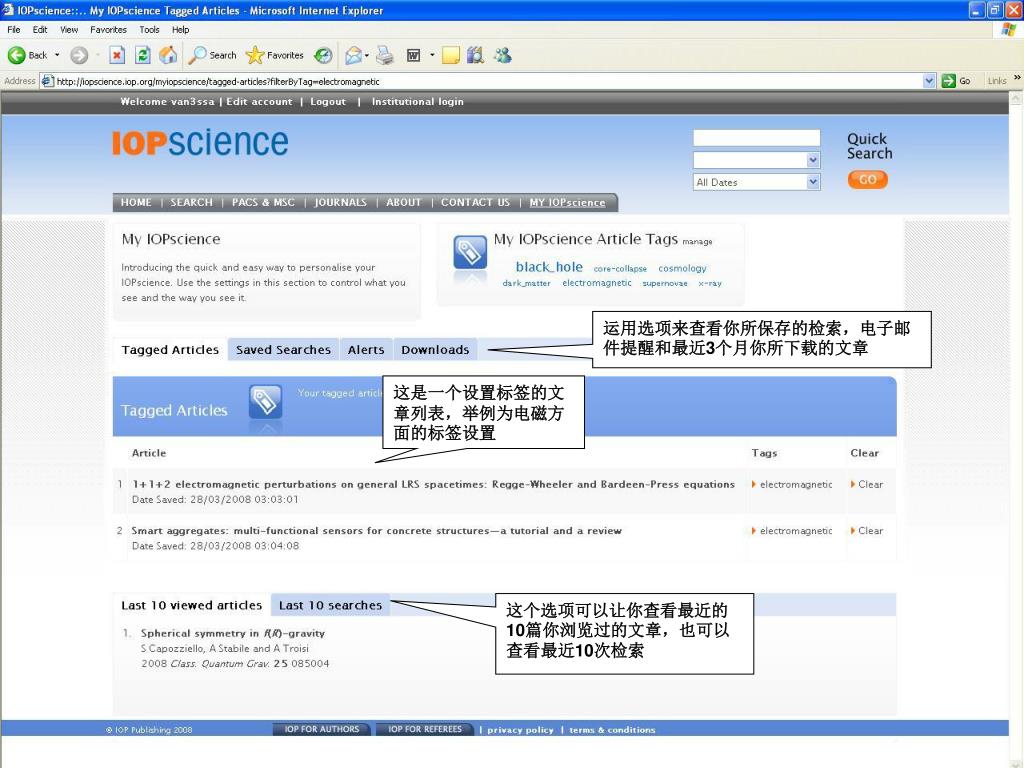Screen dimensions: 1024x768
Task: Select the cosmology tag
Action: pos(682,268)
